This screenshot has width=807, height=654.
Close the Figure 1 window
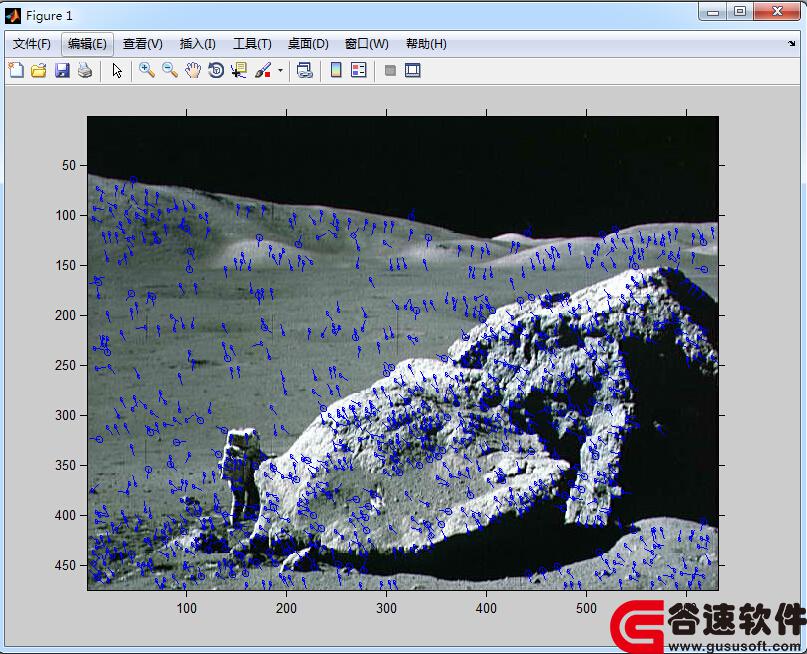(x=777, y=11)
